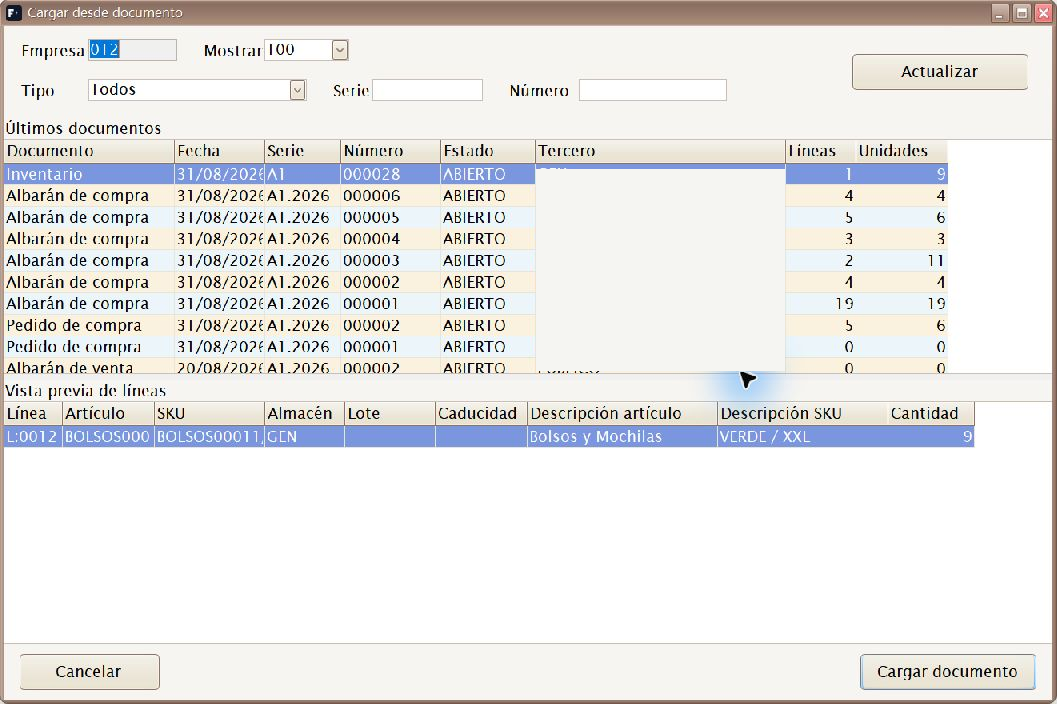
Task: Click the Lote column header
Action: point(390,413)
